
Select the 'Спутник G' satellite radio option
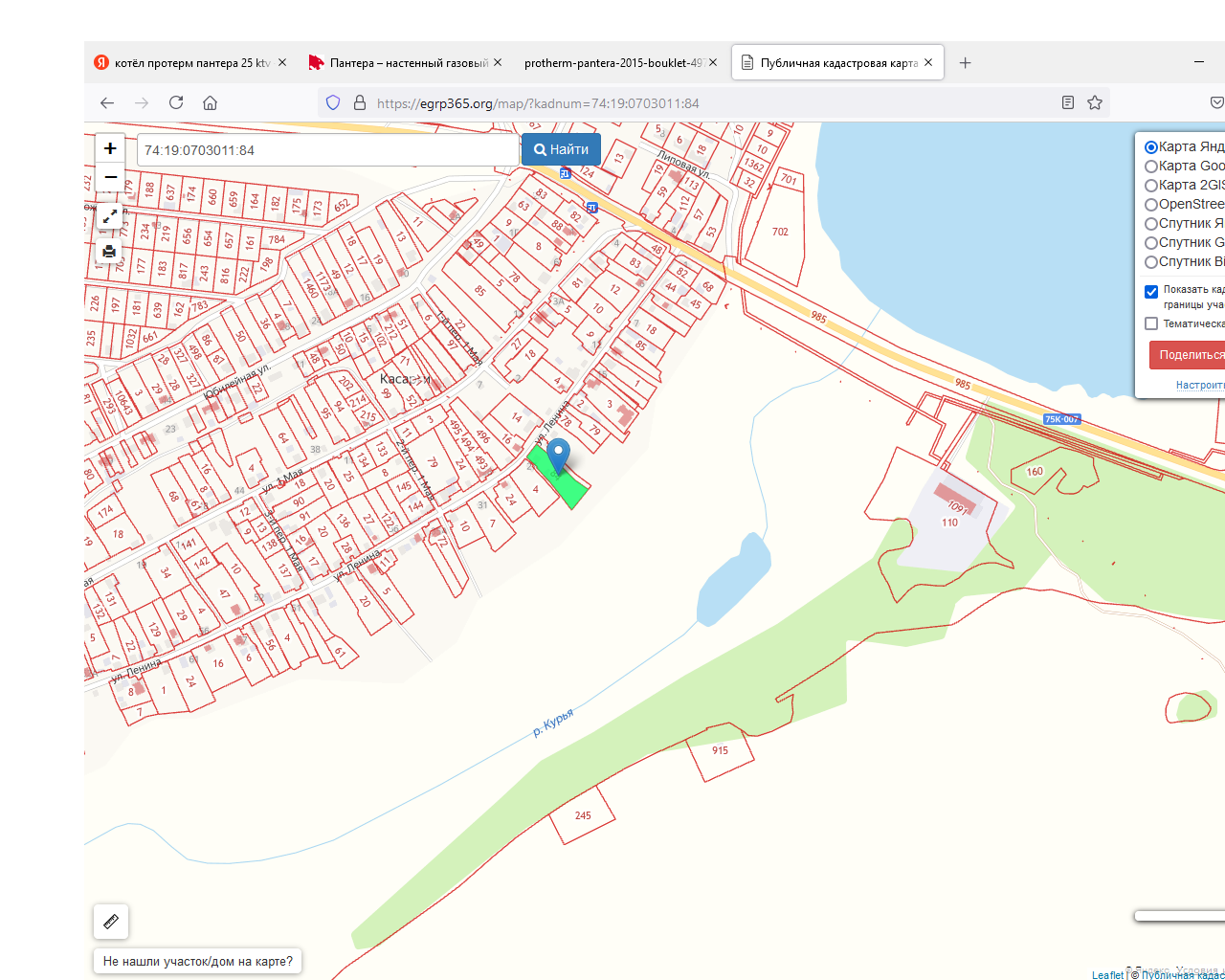1151,243
